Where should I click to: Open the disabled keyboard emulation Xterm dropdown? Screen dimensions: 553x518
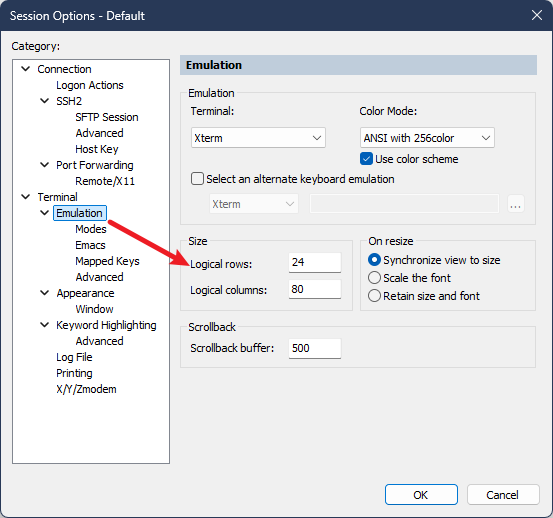(254, 204)
